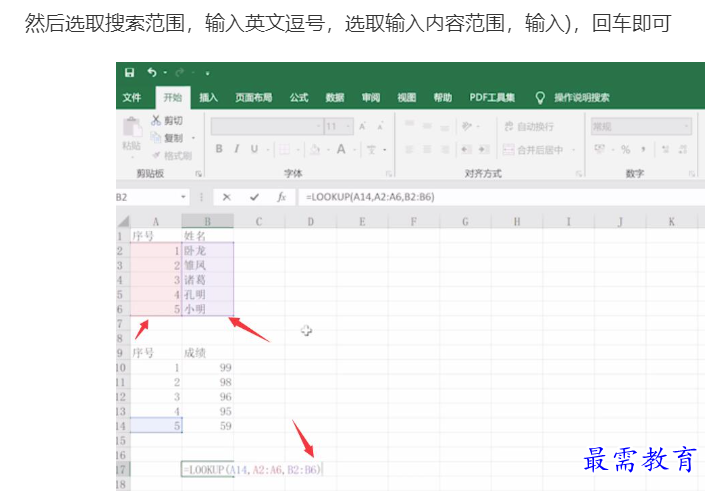Click the Redo arrow icon

point(180,72)
